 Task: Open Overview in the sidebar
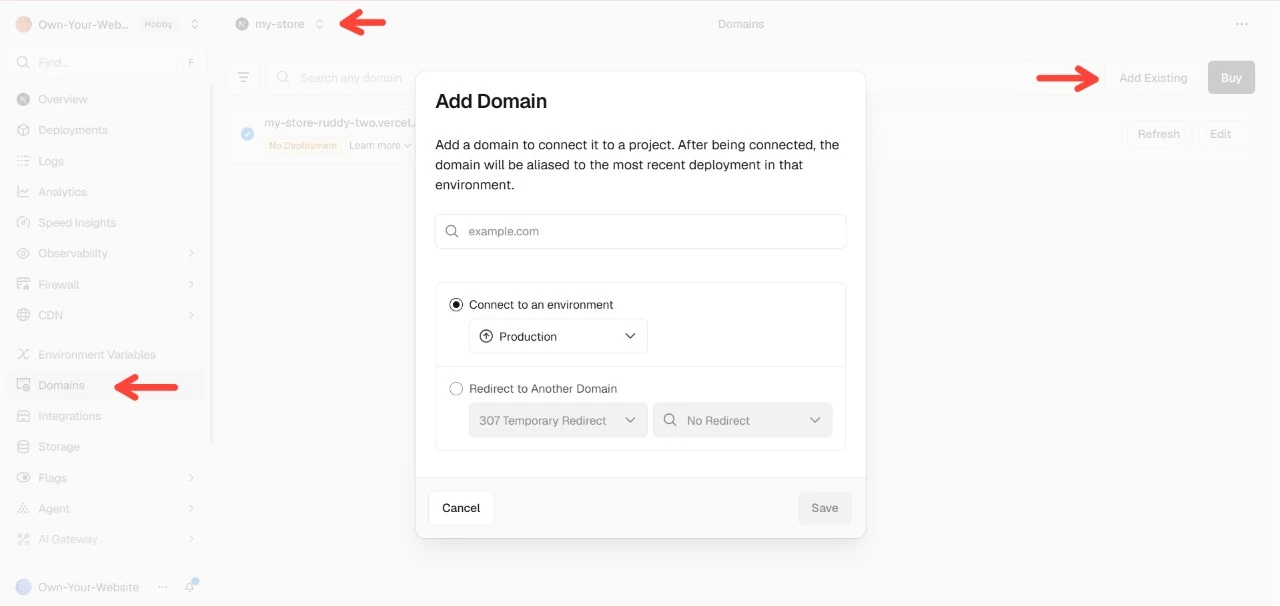[105, 99]
